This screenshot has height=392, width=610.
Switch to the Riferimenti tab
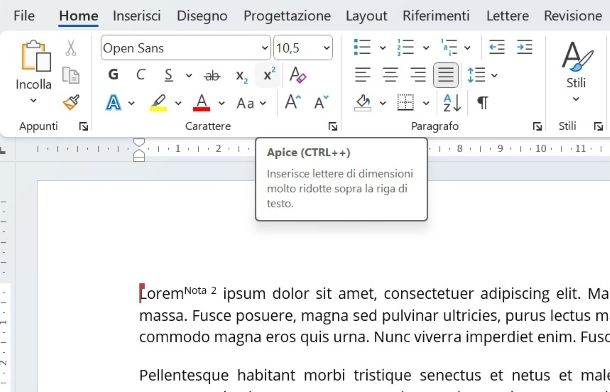pyautogui.click(x=436, y=16)
